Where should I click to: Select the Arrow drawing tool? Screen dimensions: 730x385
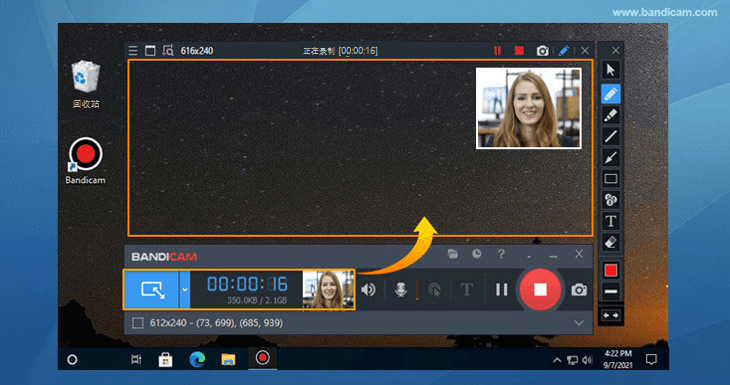pyautogui.click(x=610, y=157)
